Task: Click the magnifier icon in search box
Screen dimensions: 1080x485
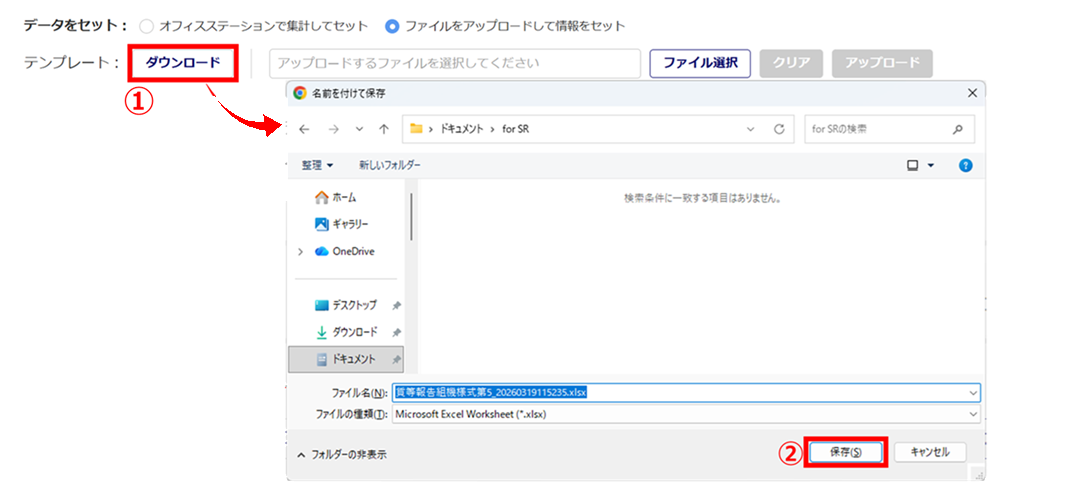Action: coord(957,129)
